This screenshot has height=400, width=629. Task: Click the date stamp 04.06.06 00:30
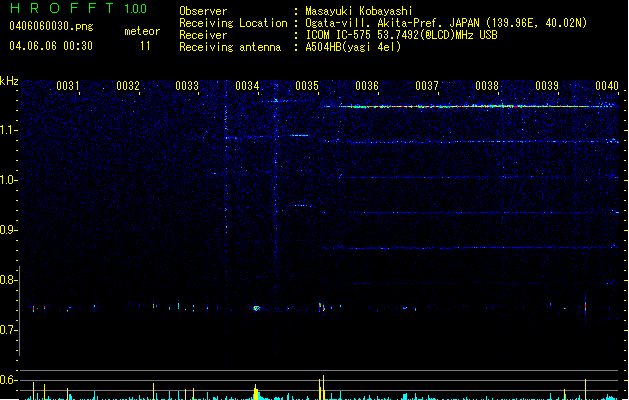pos(51,46)
